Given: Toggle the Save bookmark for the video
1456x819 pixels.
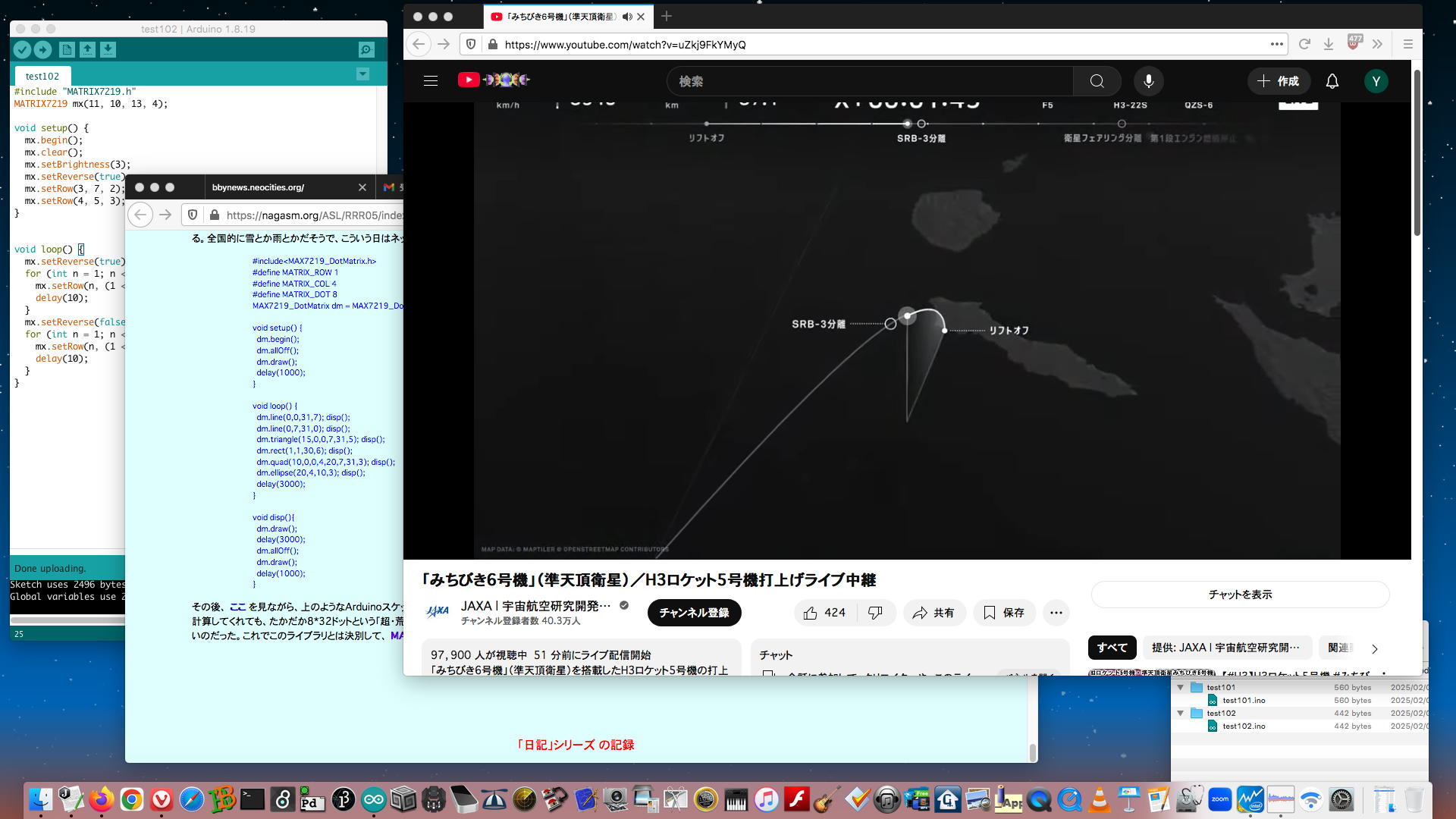Looking at the screenshot, I should coord(1004,613).
